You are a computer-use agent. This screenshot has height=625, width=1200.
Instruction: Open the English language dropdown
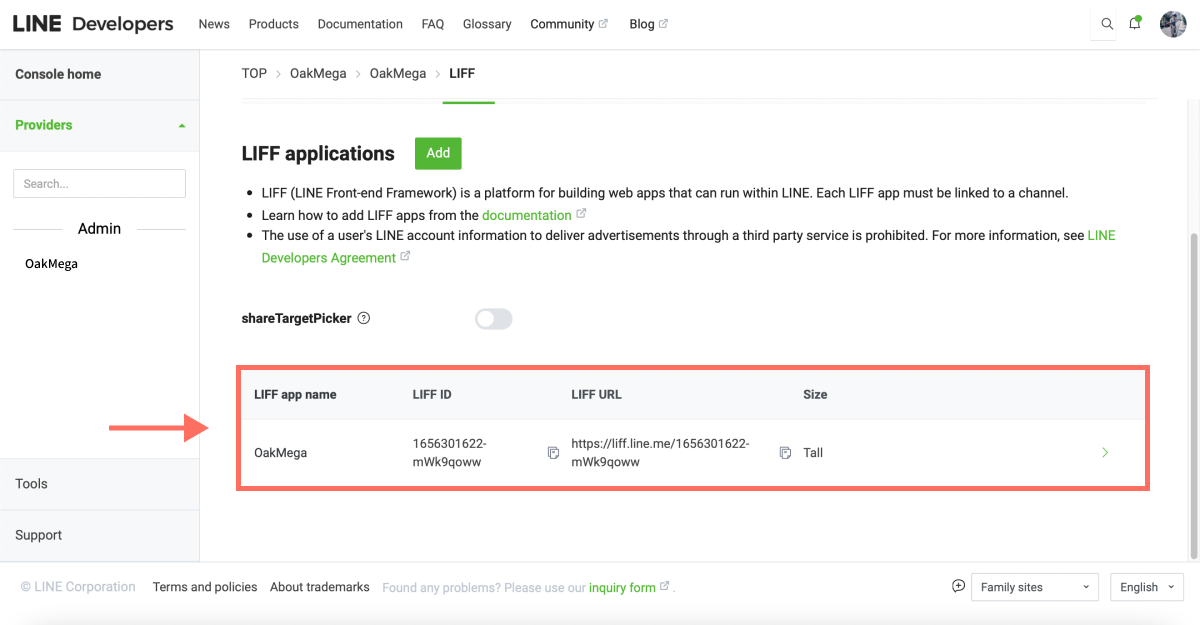[x=1147, y=587]
